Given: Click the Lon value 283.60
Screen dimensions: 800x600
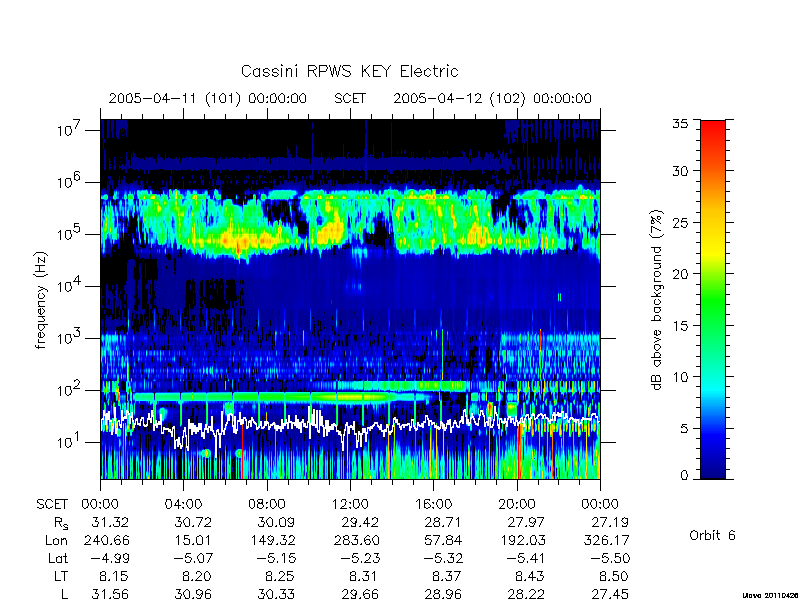Looking at the screenshot, I should 356,540.
